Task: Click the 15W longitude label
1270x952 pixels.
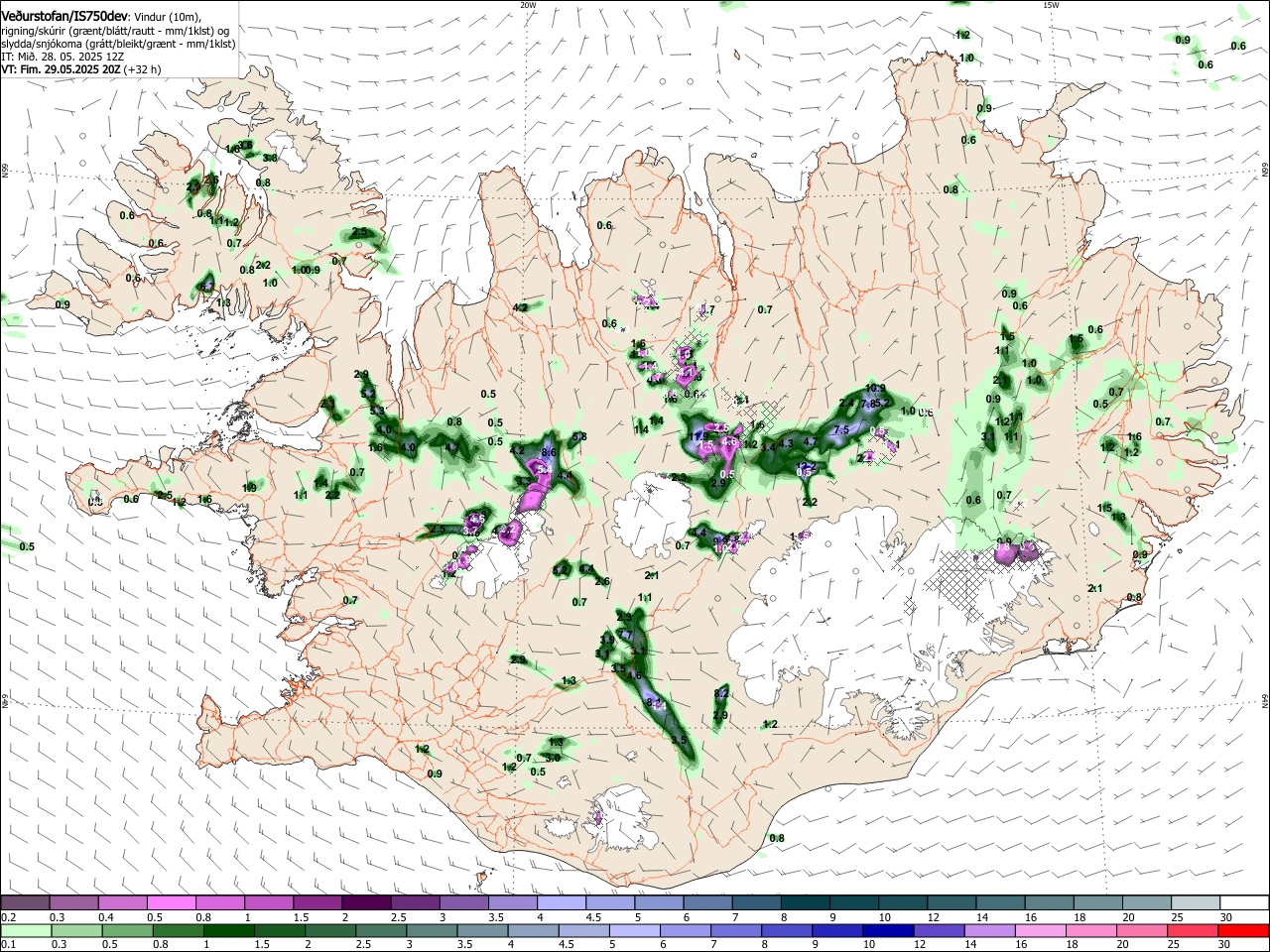Action: [1051, 5]
